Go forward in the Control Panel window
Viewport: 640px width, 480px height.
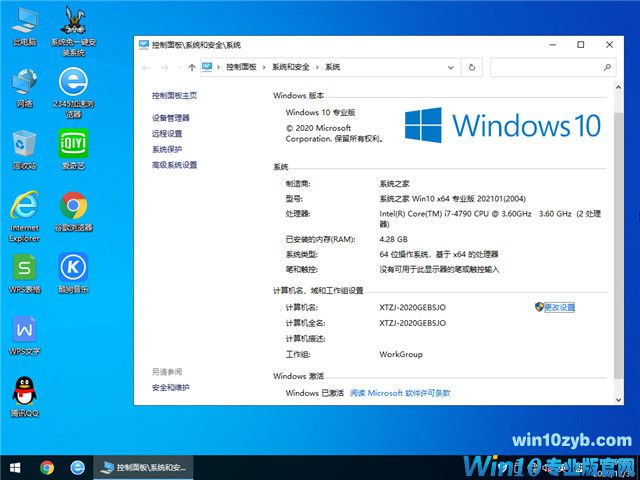164,67
